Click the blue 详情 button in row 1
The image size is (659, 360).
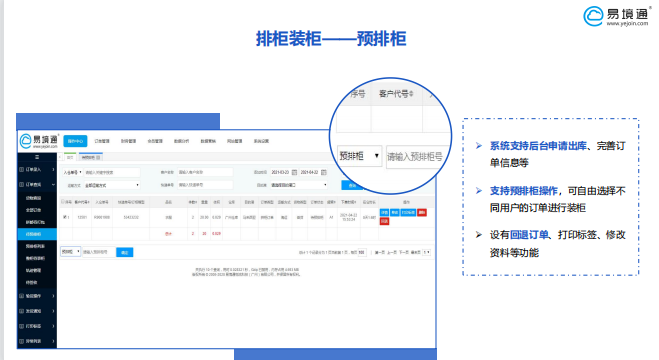(x=384, y=213)
